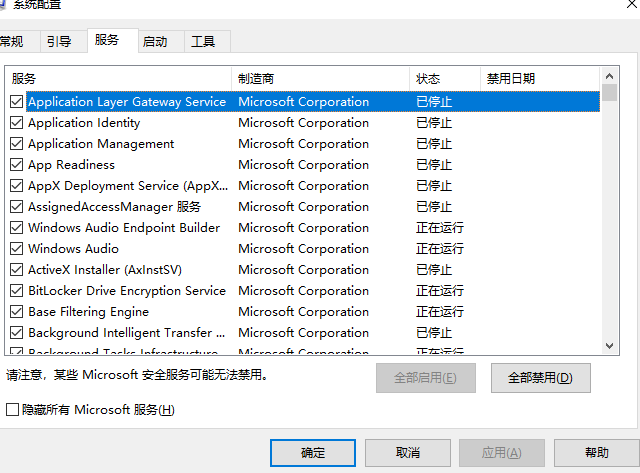
Task: Uncheck Windows Audio Endpoint Builder checkbox
Action: 16,228
